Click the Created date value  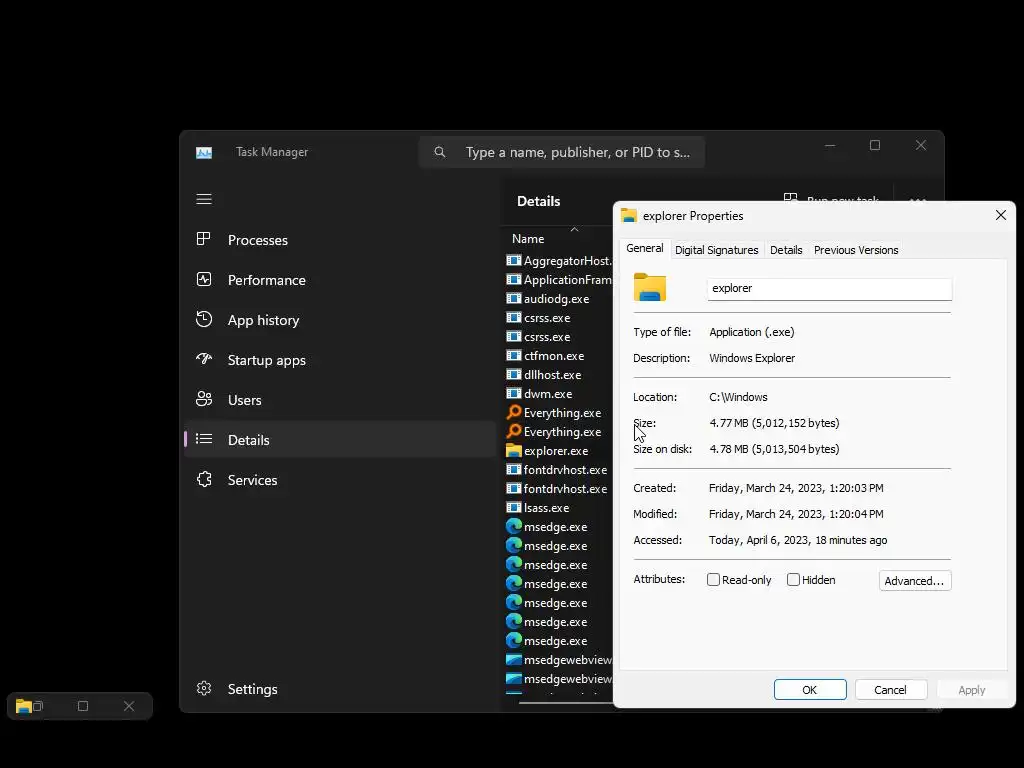click(796, 488)
